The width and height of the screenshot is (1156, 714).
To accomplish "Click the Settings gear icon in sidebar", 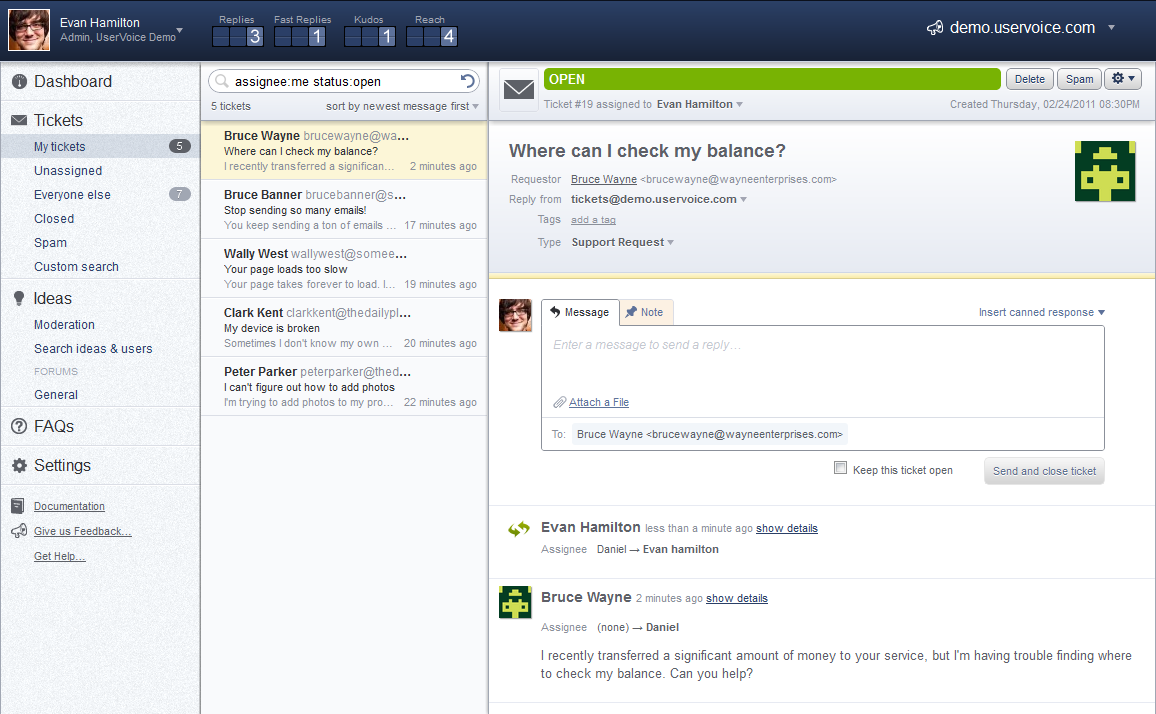I will 18,466.
